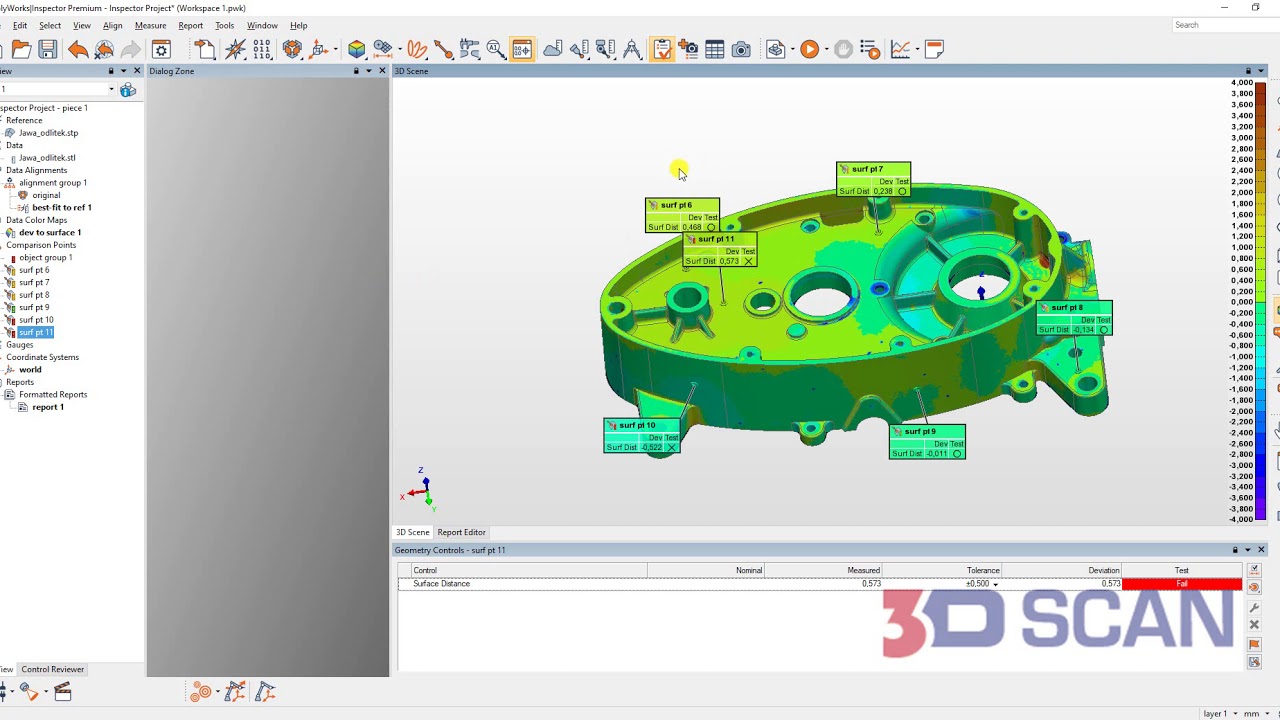This screenshot has width=1280, height=720.
Task: Open the dropdown arrow next to the Play icon
Action: point(826,49)
